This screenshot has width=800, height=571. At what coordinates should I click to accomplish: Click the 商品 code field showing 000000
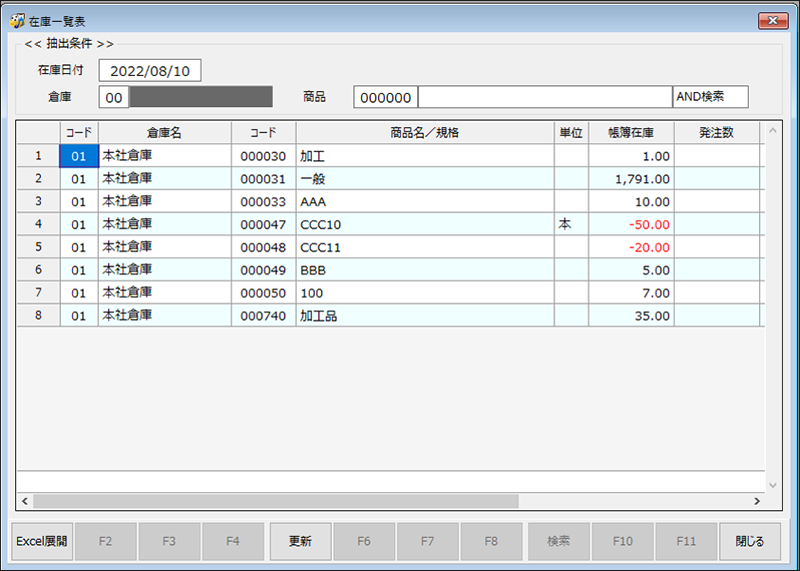pyautogui.click(x=385, y=97)
